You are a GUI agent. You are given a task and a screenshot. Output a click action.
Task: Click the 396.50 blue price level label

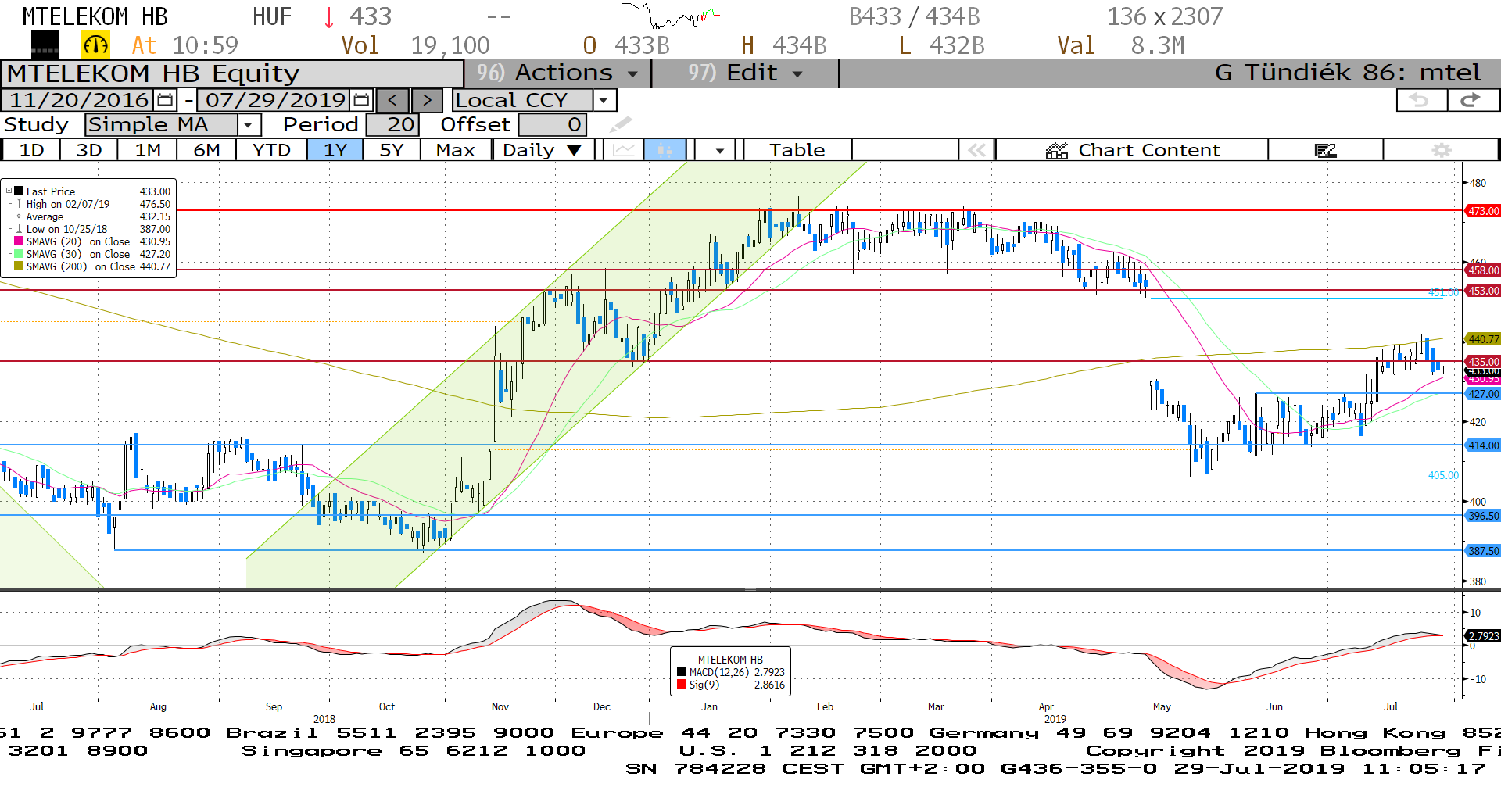pyautogui.click(x=1482, y=516)
